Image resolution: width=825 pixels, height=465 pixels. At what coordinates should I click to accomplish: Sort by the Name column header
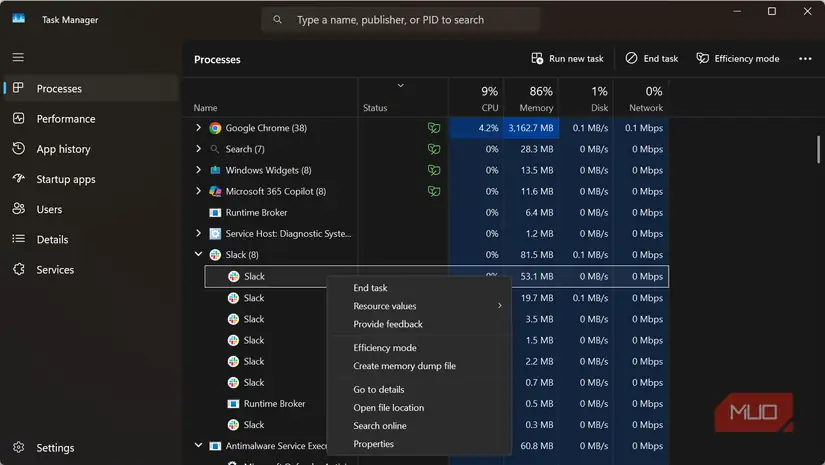[x=271, y=98]
